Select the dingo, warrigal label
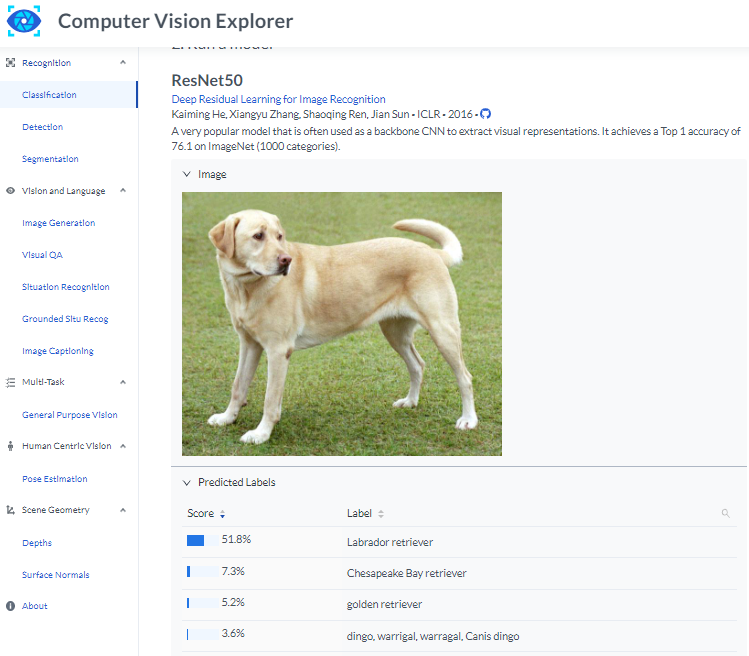Viewport: 749px width, 656px height. click(433, 636)
